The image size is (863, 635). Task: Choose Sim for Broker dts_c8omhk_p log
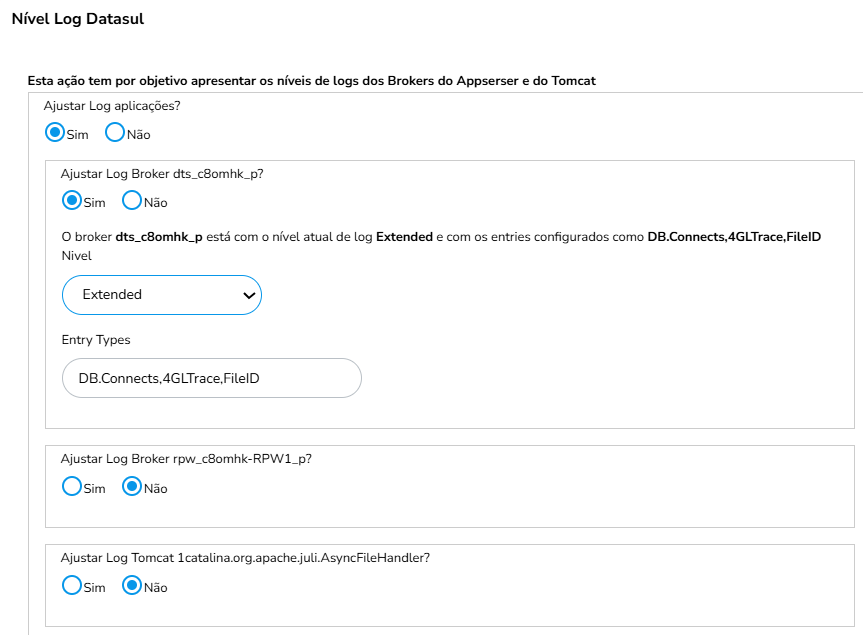coord(72,201)
